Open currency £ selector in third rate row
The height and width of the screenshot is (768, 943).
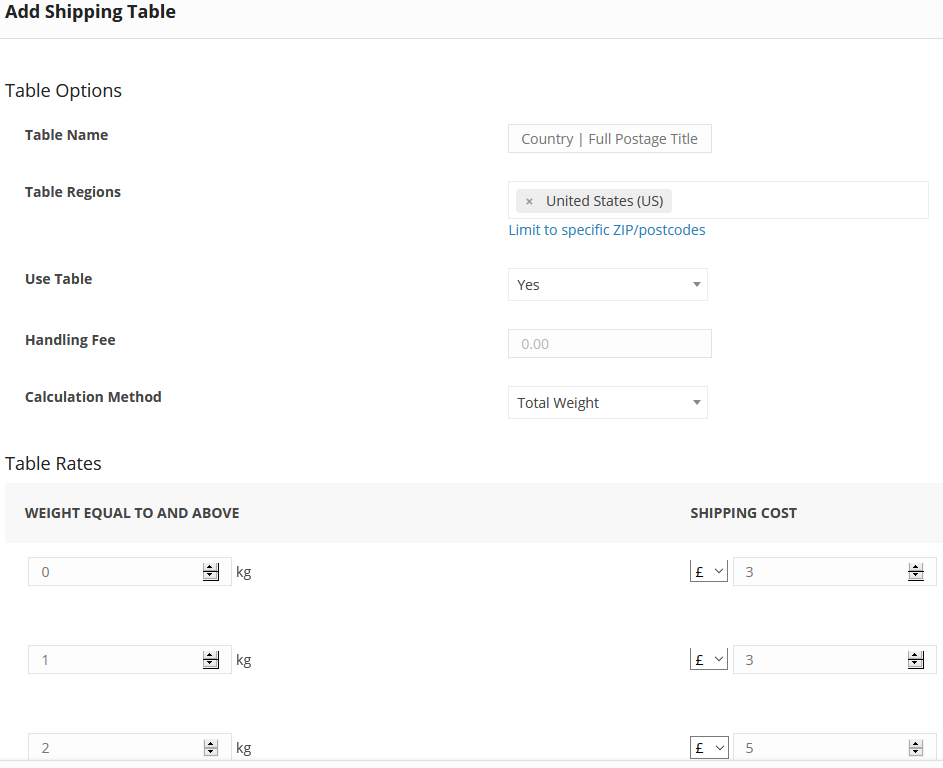point(709,748)
